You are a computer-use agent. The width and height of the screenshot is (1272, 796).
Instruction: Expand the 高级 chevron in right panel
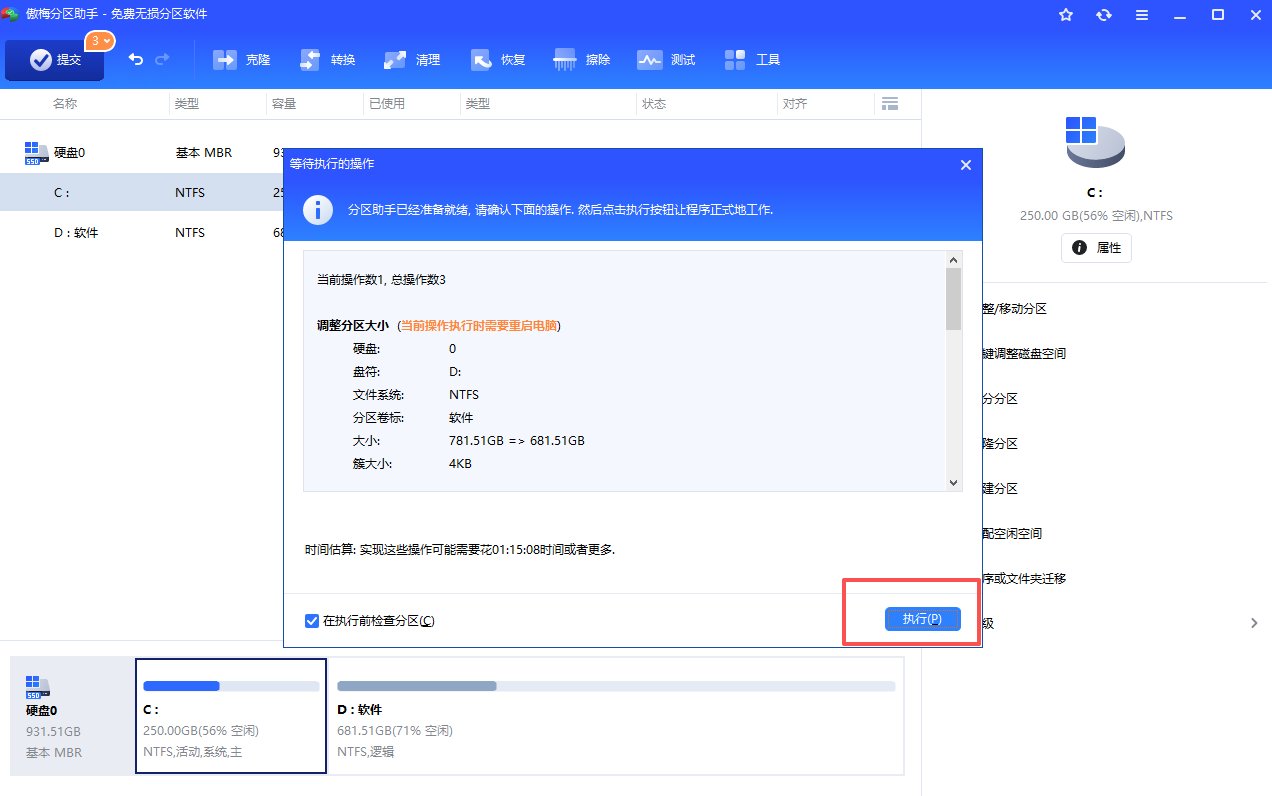(x=1255, y=623)
